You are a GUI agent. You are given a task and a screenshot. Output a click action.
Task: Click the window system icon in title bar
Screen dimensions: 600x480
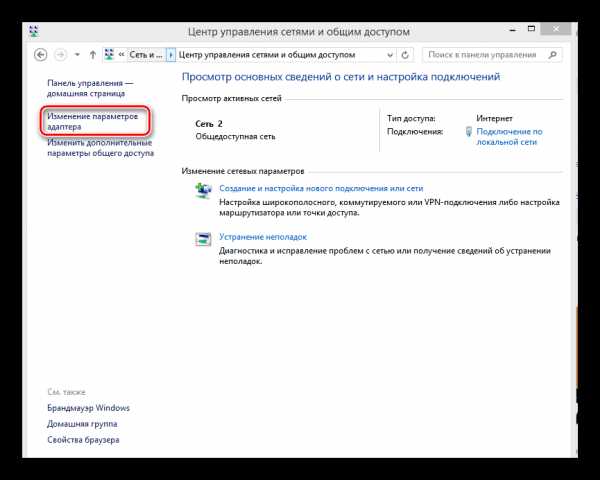(34, 31)
